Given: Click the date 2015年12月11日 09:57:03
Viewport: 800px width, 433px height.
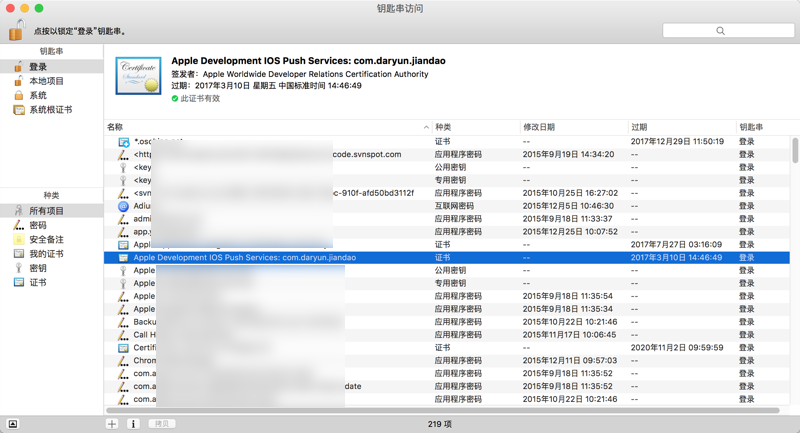Looking at the screenshot, I should click(x=570, y=361).
